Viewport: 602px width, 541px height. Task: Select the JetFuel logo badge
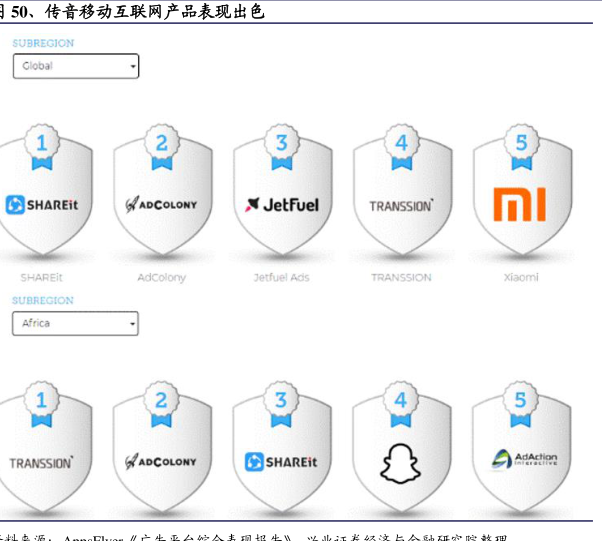(281, 205)
